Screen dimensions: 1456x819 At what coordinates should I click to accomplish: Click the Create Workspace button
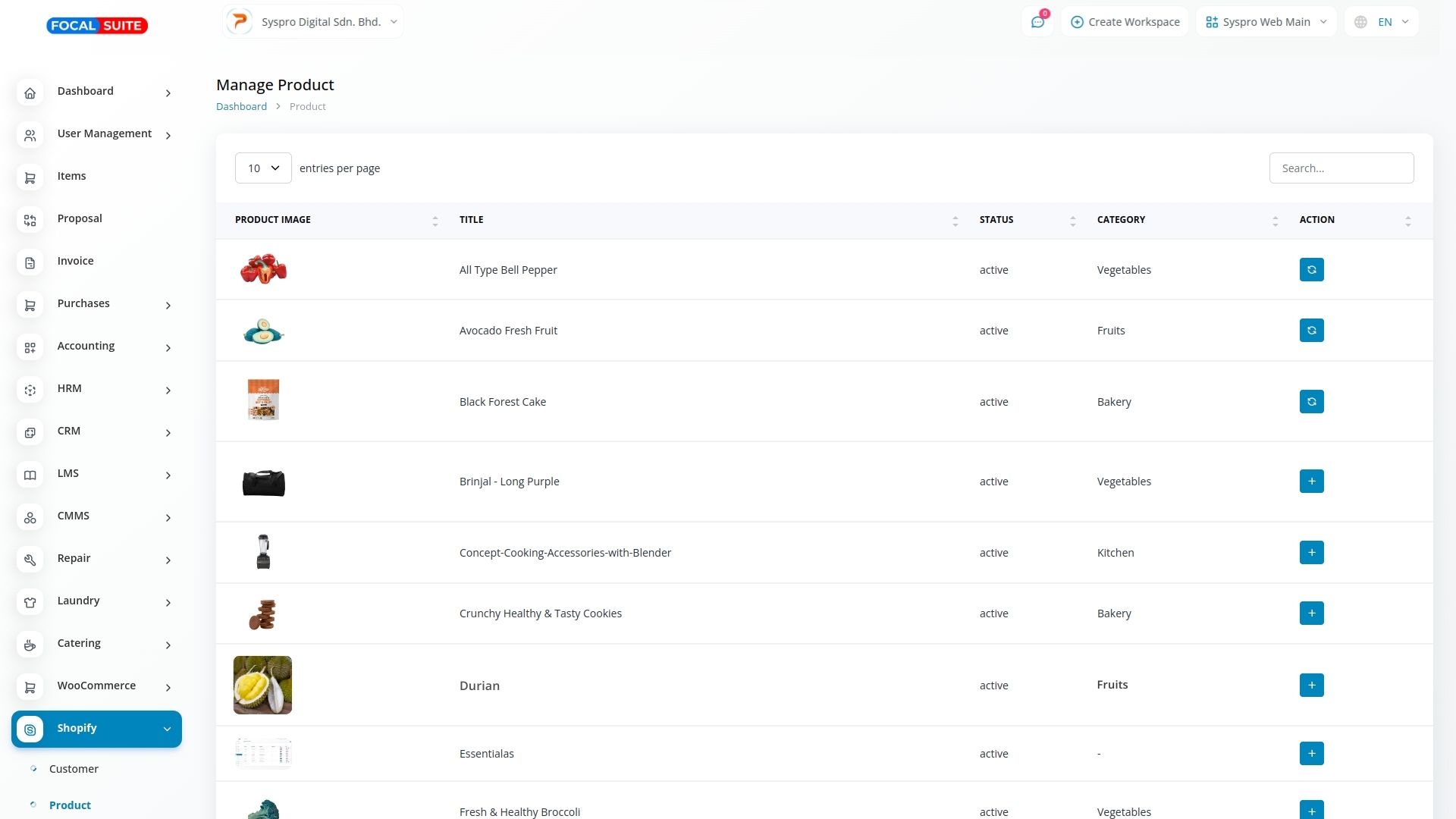click(x=1125, y=22)
